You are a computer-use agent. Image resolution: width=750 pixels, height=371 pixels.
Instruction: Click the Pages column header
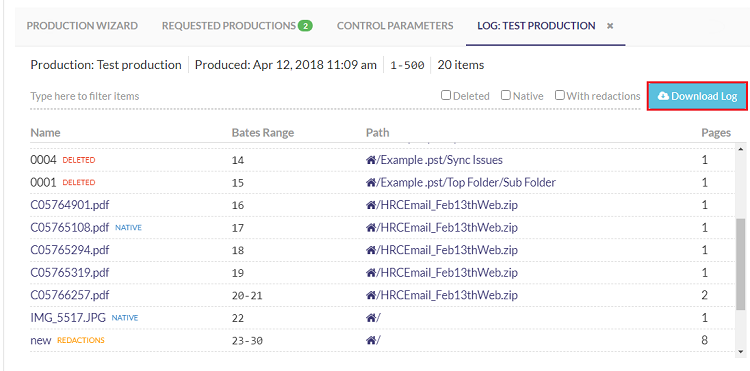(x=716, y=132)
